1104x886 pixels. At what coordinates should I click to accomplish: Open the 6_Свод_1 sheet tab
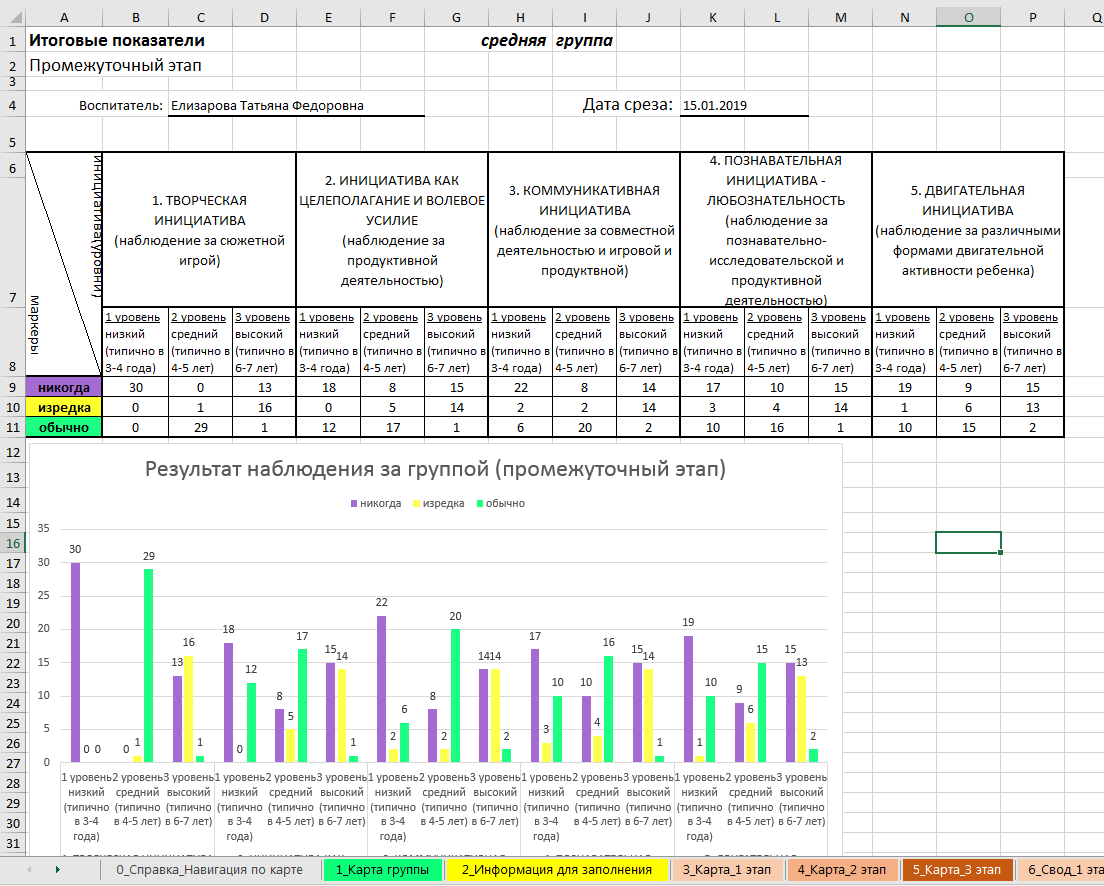point(1063,870)
